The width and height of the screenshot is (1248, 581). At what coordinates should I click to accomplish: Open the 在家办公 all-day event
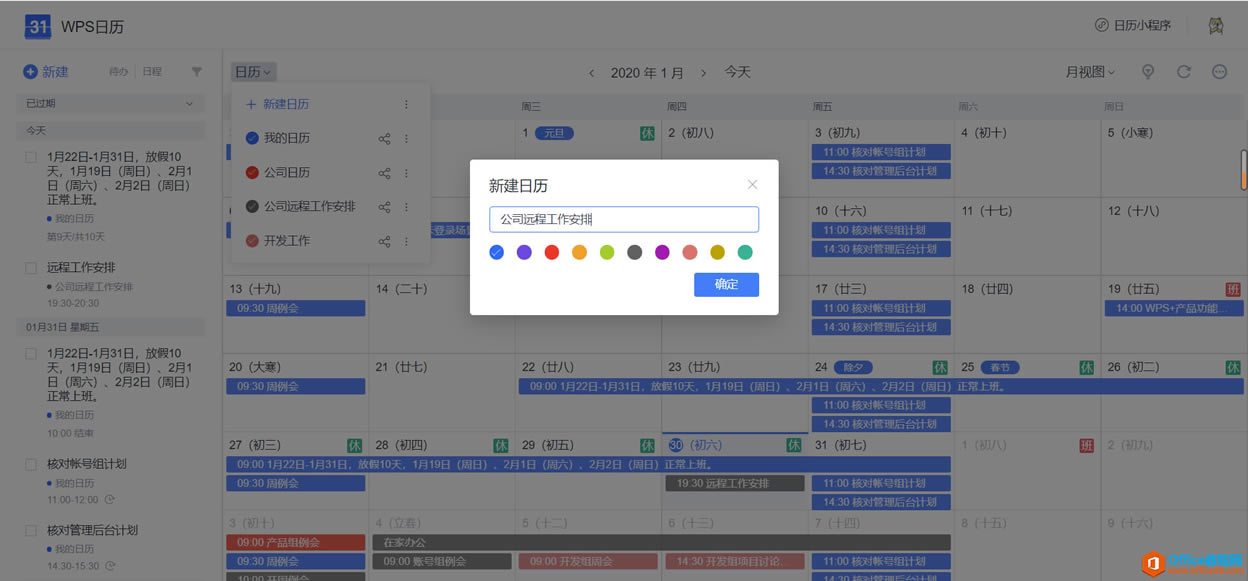(x=661, y=542)
